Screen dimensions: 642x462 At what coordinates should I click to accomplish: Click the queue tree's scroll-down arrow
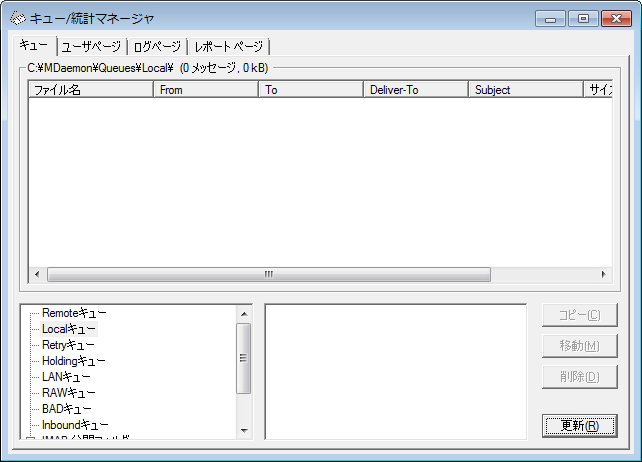pyautogui.click(x=244, y=430)
